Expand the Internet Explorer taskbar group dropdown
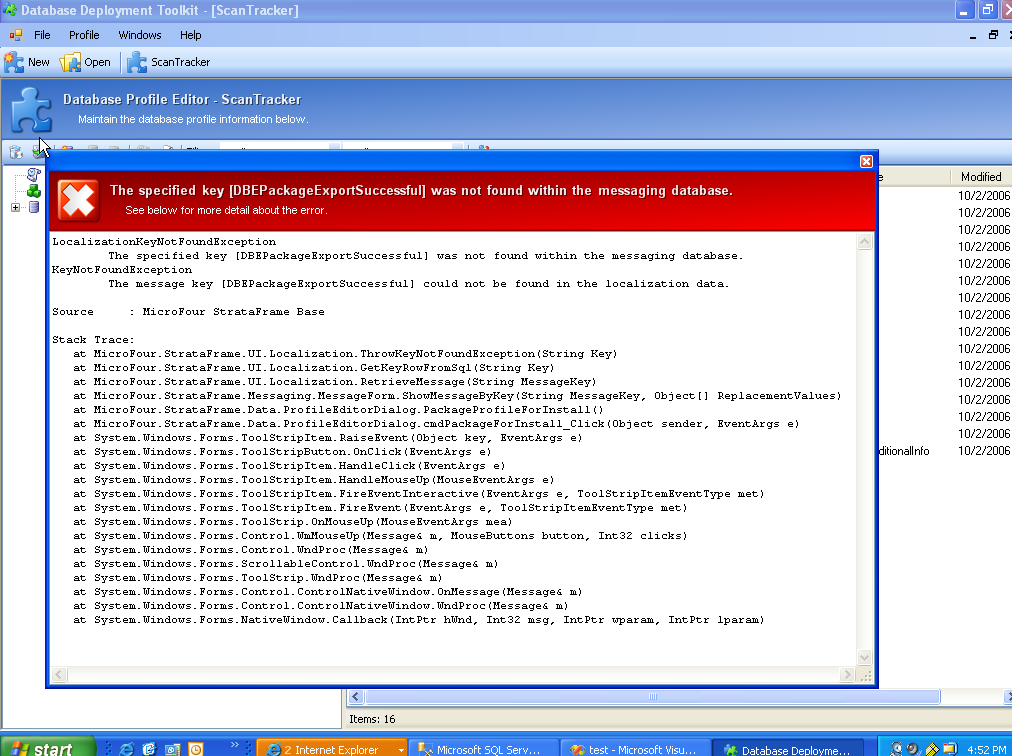The image size is (1012, 756). pos(401,749)
